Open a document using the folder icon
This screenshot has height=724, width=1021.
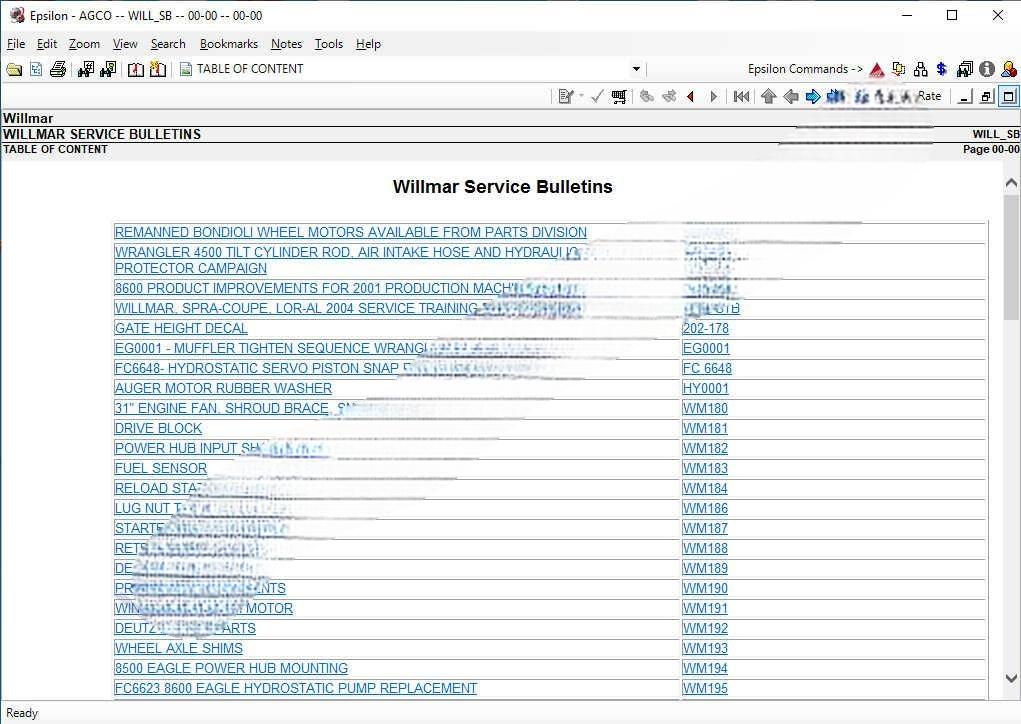(14, 68)
